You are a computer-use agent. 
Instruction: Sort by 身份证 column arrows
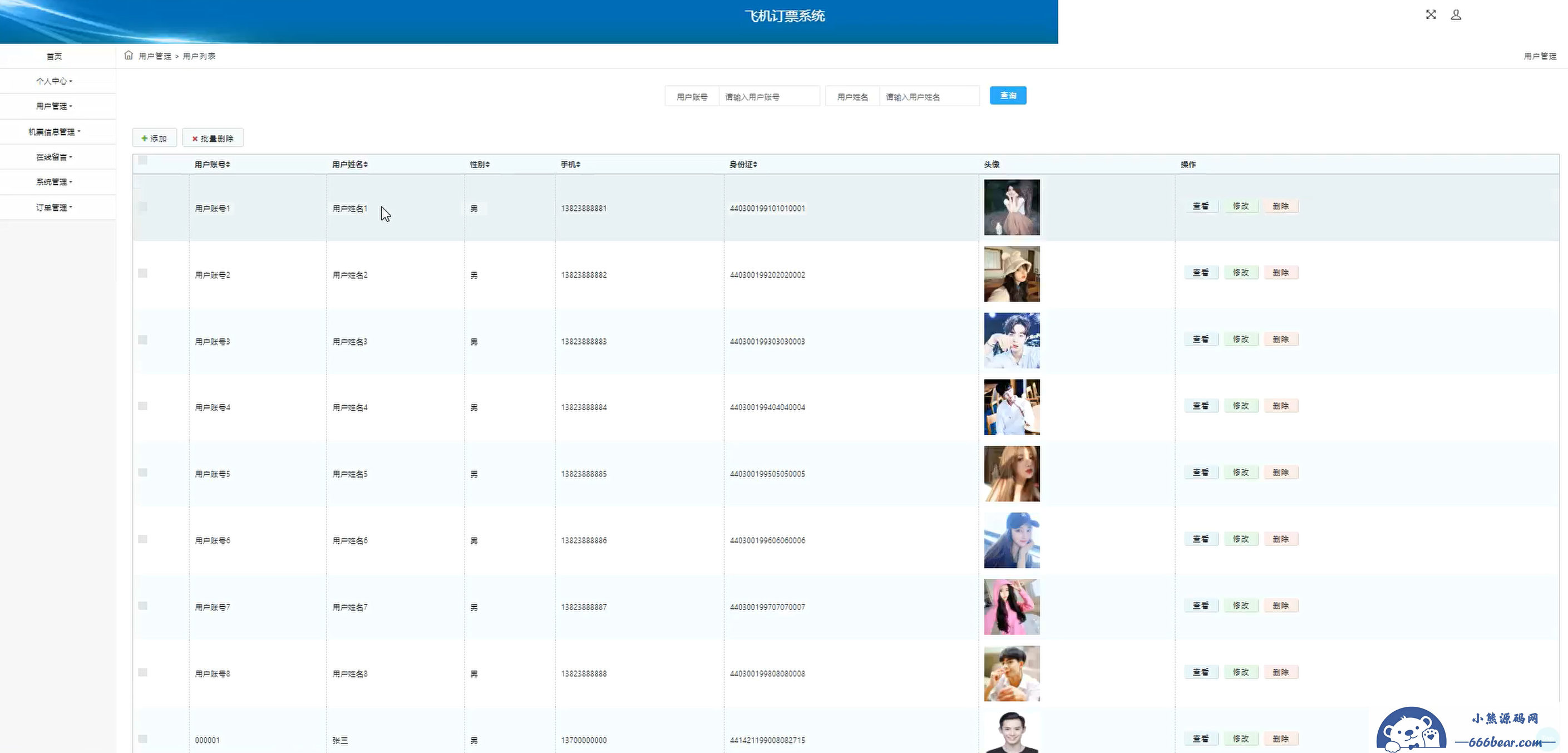(755, 164)
